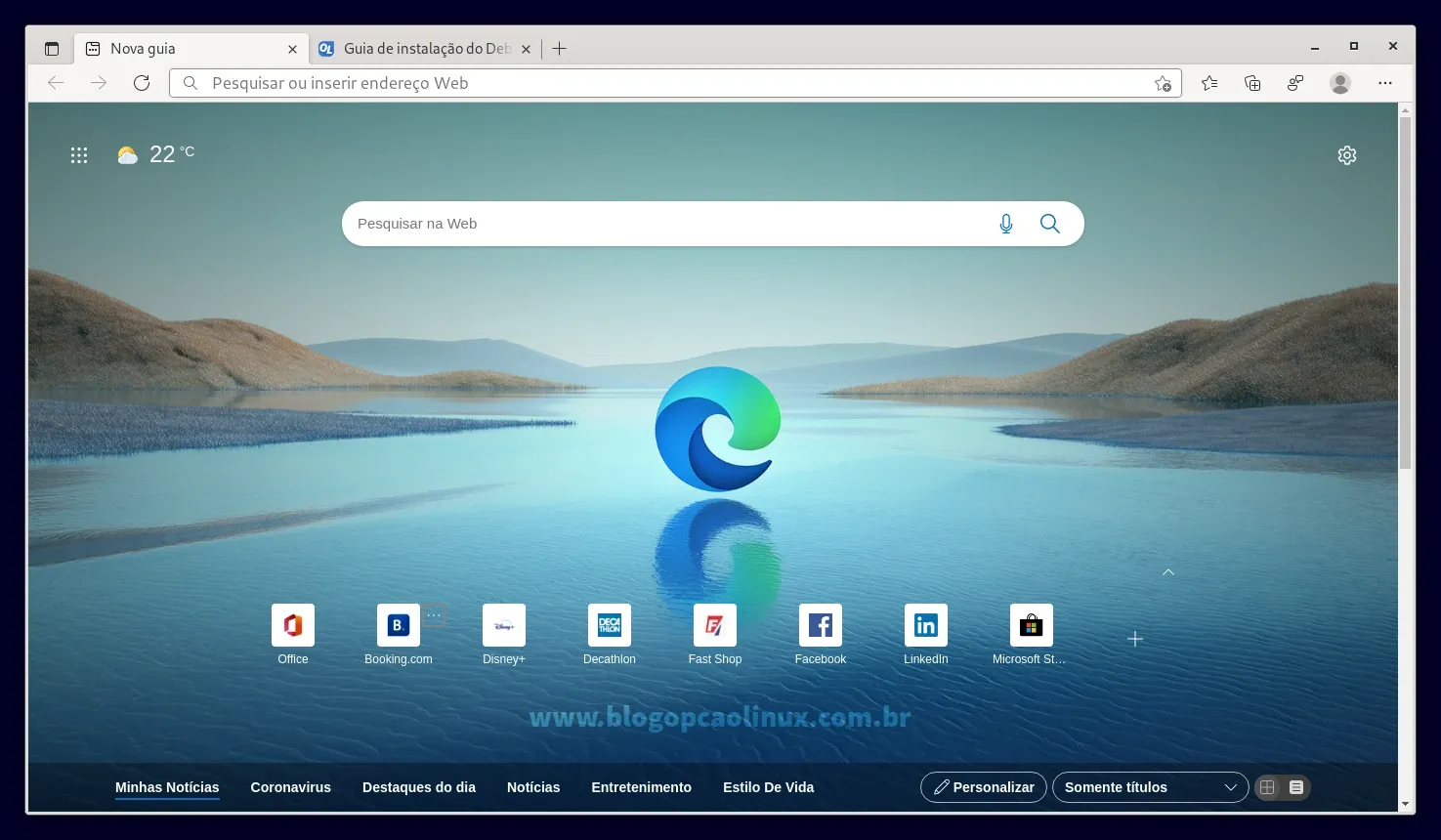
Task: Select the Notícias feed tab
Action: (533, 787)
